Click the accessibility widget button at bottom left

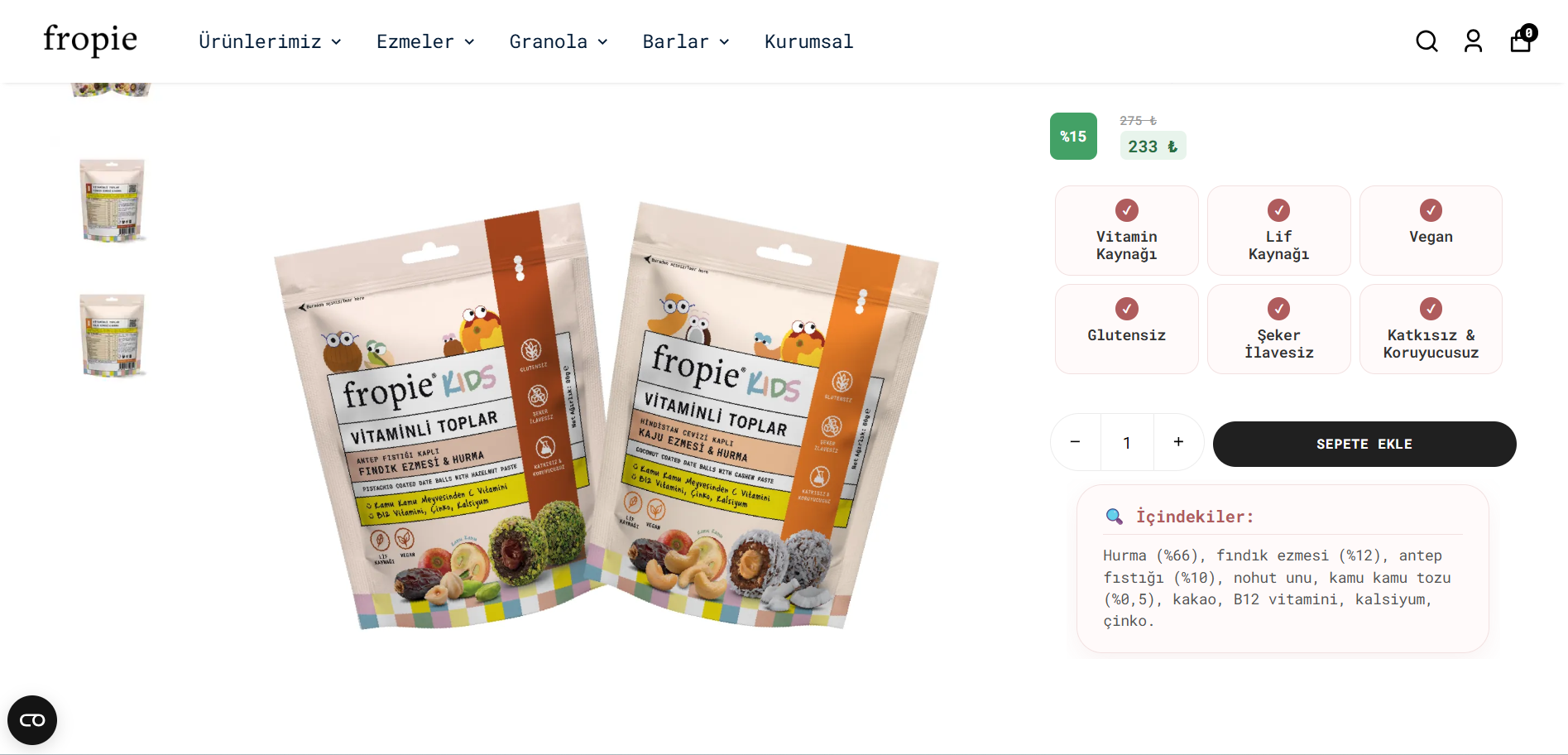click(x=32, y=720)
